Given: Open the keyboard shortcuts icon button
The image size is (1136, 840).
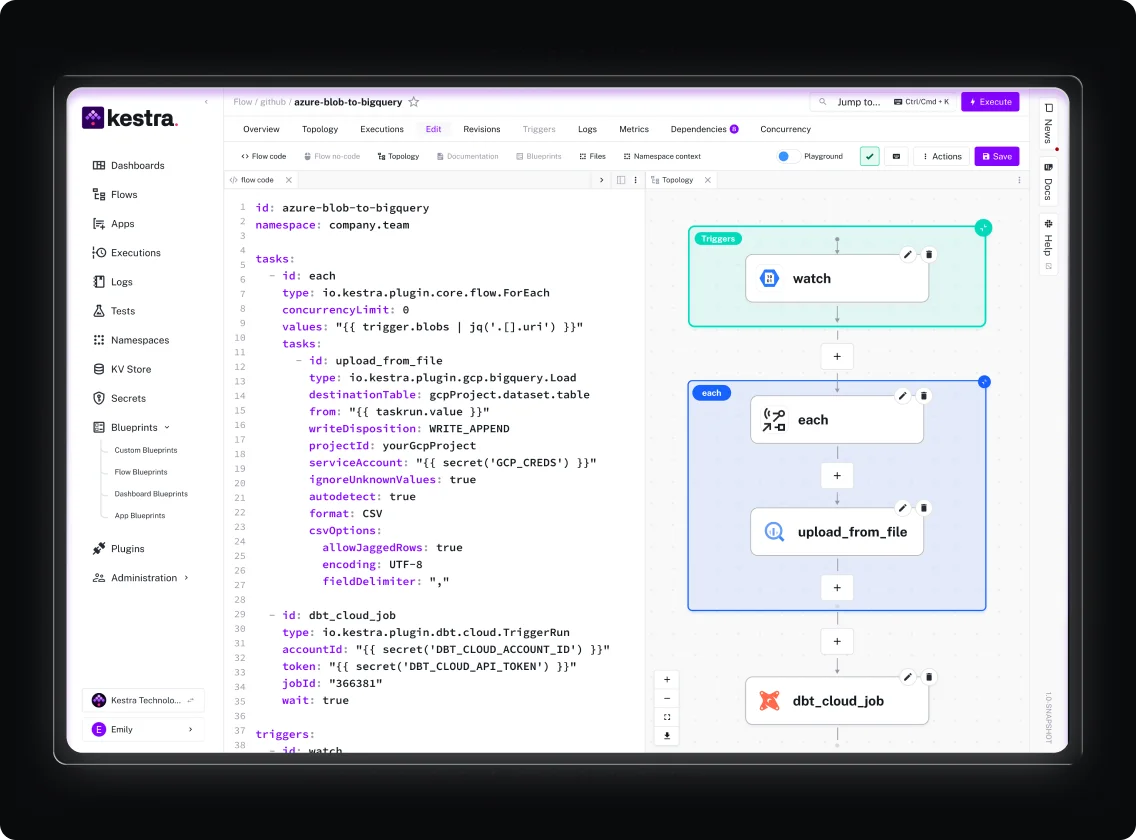Looking at the screenshot, I should tap(896, 156).
